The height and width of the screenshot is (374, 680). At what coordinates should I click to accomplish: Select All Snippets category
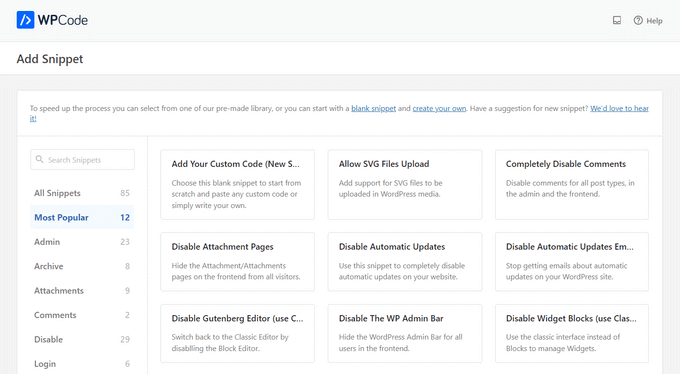[x=82, y=193]
